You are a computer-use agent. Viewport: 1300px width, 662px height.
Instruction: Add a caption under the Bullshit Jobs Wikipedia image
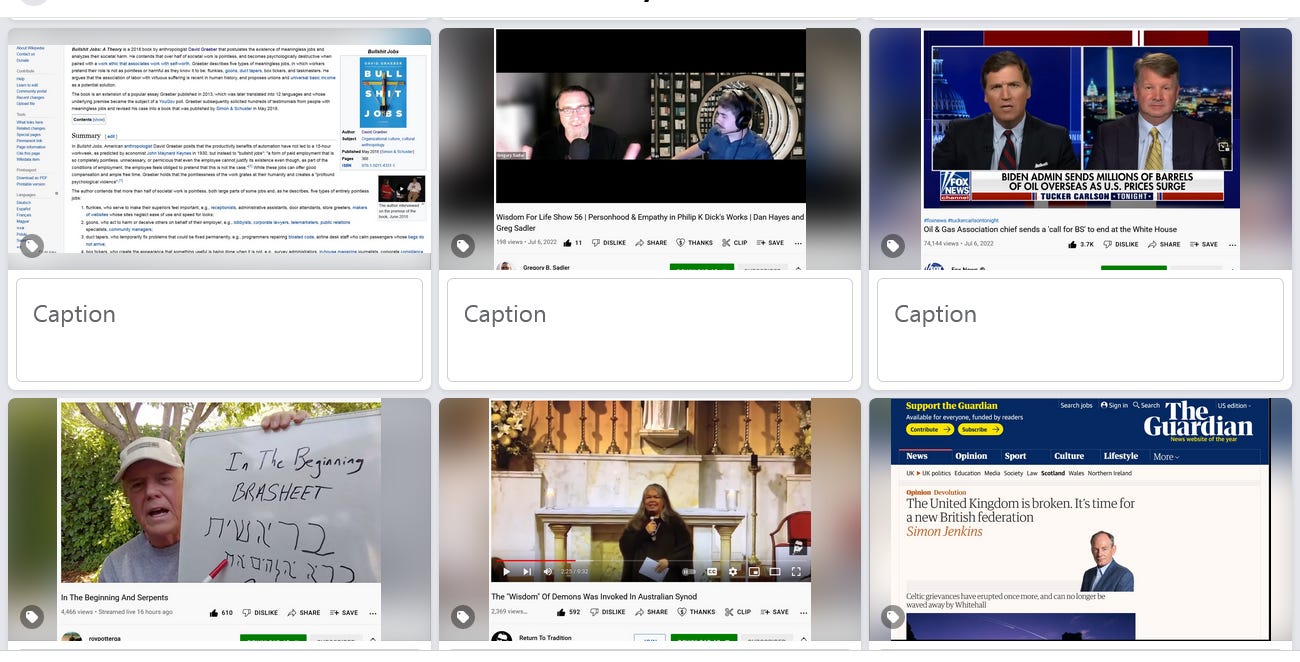click(x=220, y=330)
